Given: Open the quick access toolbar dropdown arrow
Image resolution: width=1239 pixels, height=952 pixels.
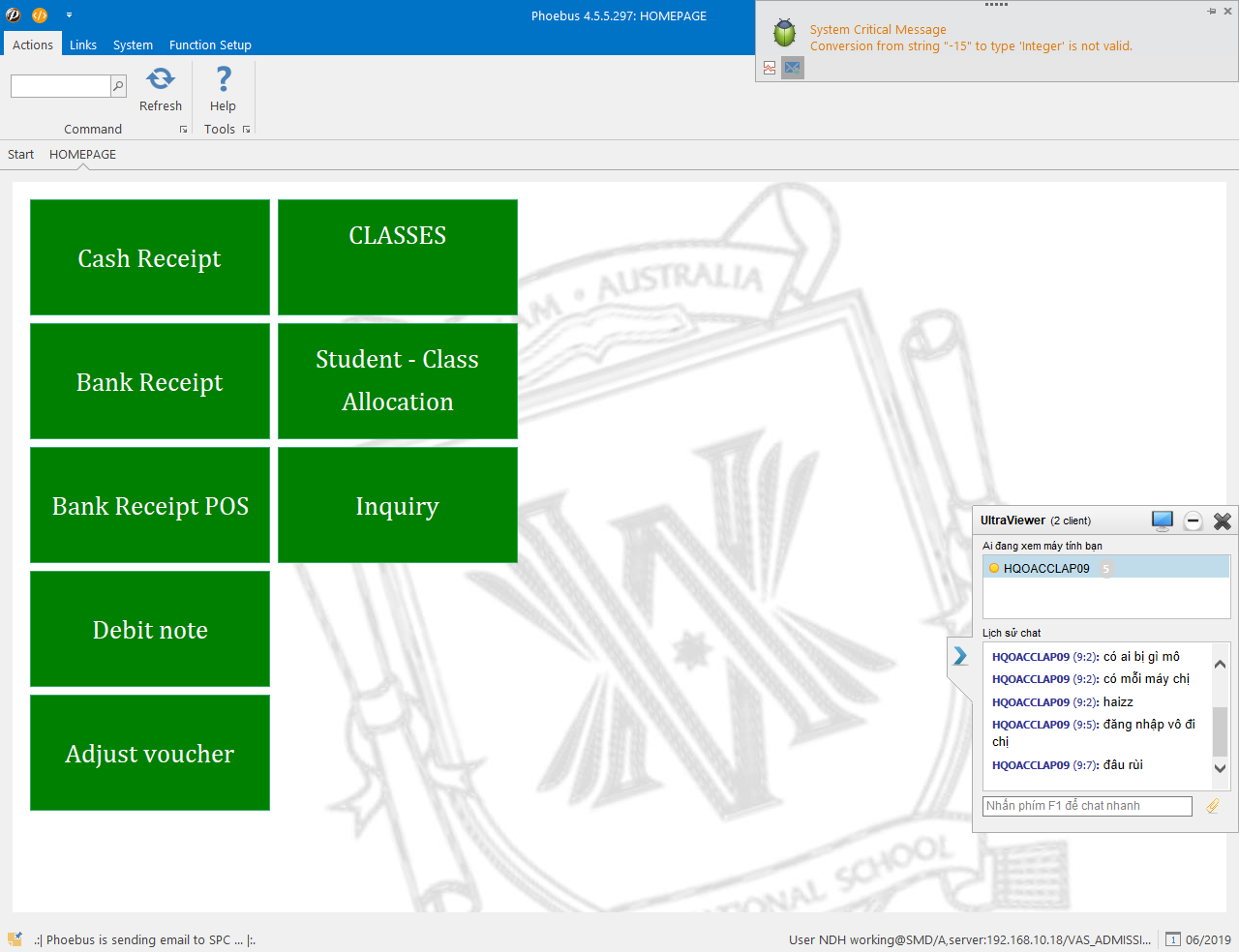Looking at the screenshot, I should [x=69, y=15].
